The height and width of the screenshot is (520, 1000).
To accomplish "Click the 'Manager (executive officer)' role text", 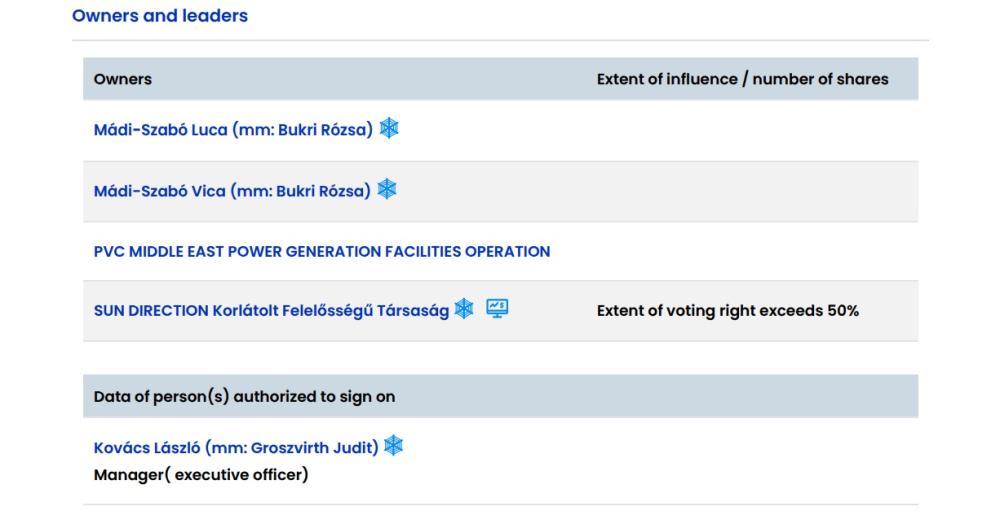I will 200,474.
